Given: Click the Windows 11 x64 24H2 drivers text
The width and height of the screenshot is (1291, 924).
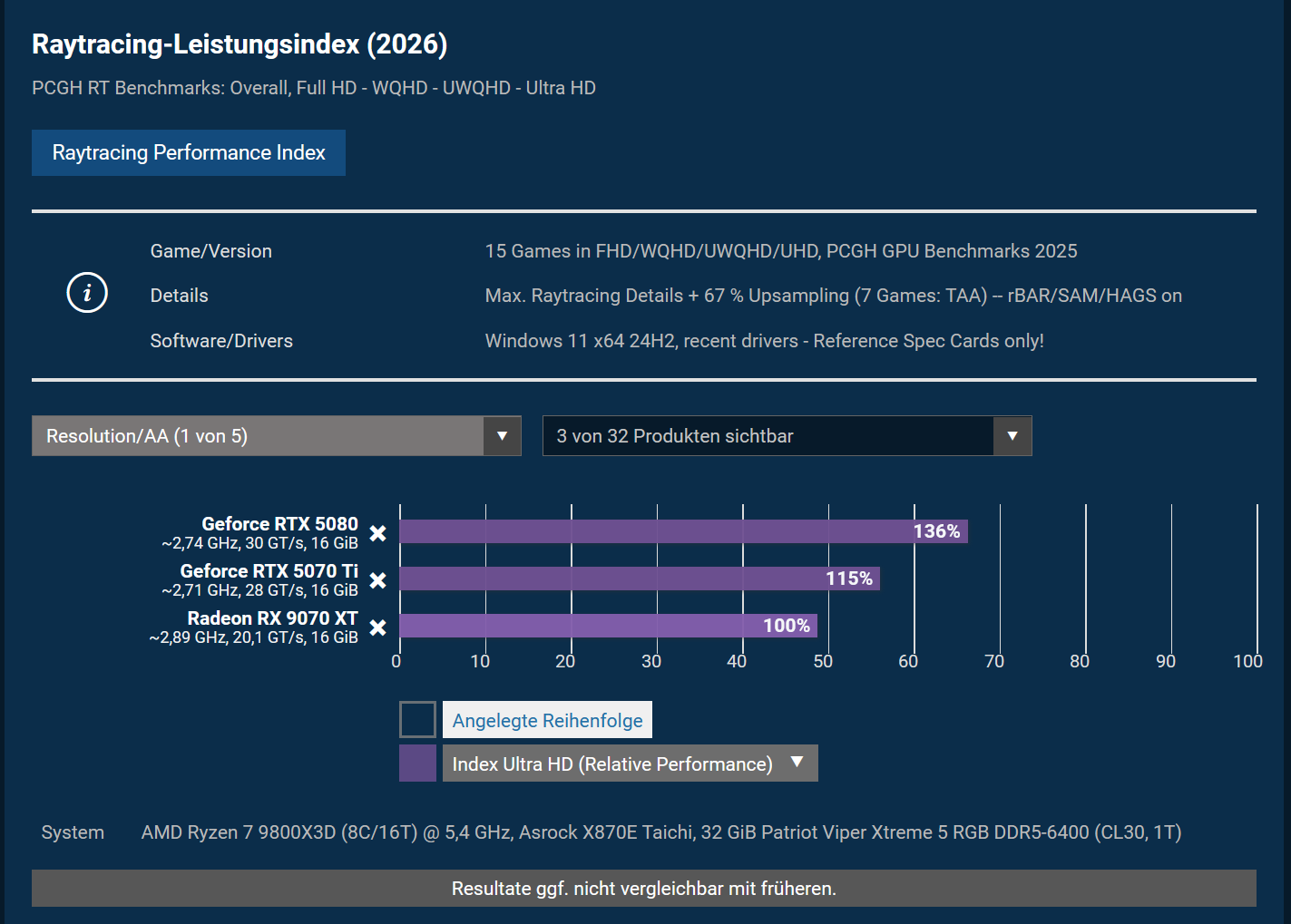Looking at the screenshot, I should (x=765, y=341).
